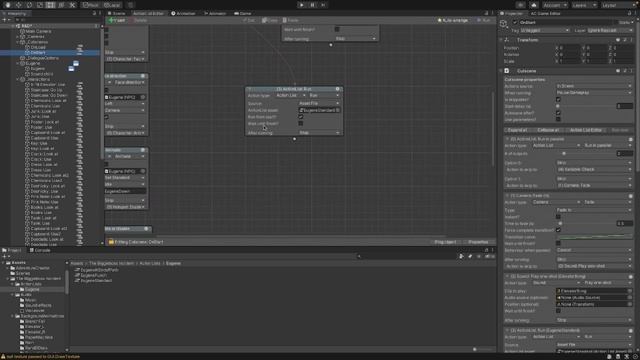Viewport: 640px width, 360px height.
Task: Toggle Run from start checkbox in node
Action: (301, 117)
